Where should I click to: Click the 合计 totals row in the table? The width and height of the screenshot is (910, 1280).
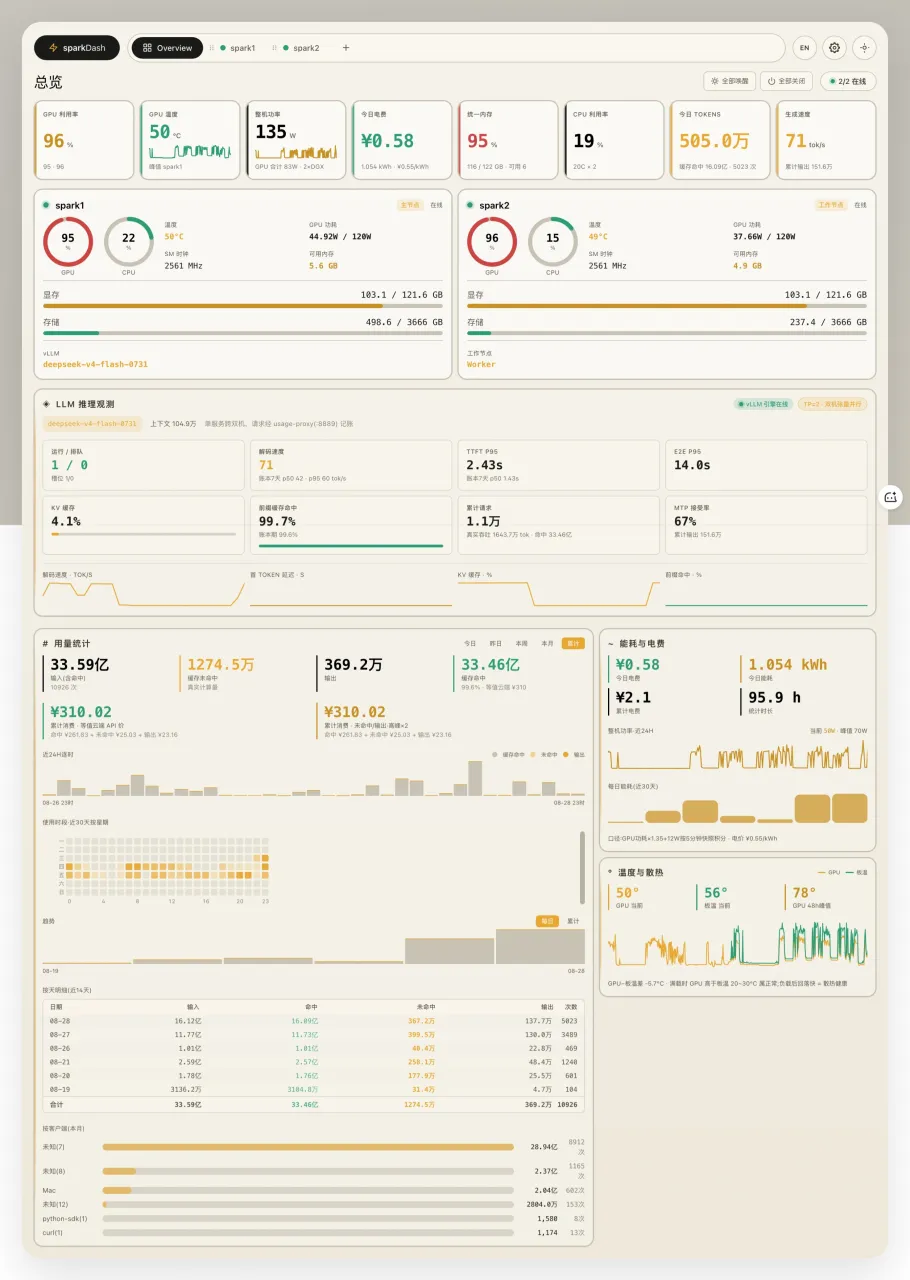(x=314, y=1104)
